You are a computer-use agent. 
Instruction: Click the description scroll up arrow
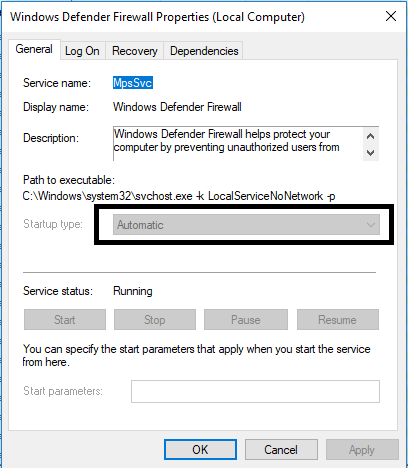pyautogui.click(x=370, y=136)
